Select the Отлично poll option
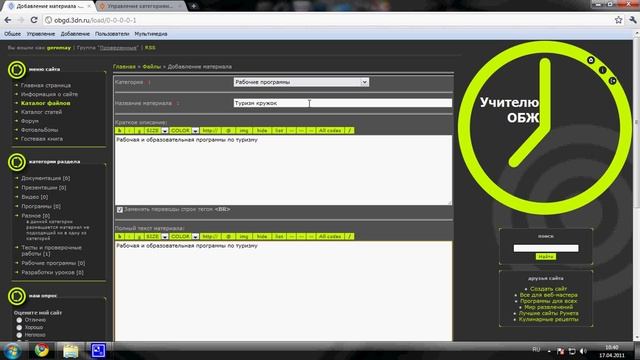Viewport: 640px width, 360px height. pyautogui.click(x=19, y=320)
